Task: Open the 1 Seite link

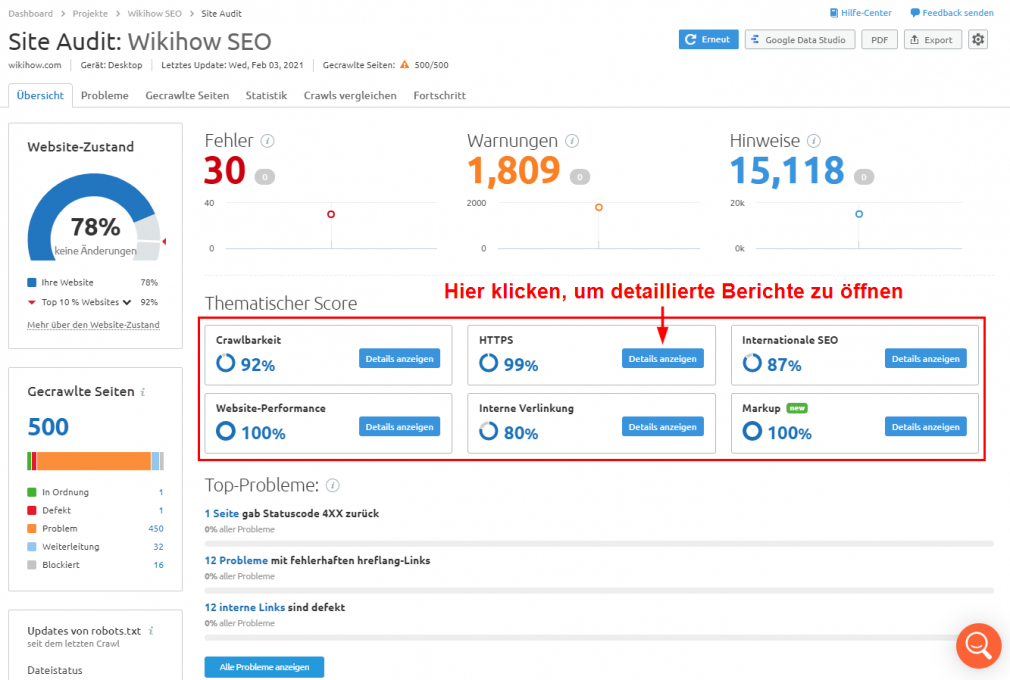Action: [x=222, y=513]
